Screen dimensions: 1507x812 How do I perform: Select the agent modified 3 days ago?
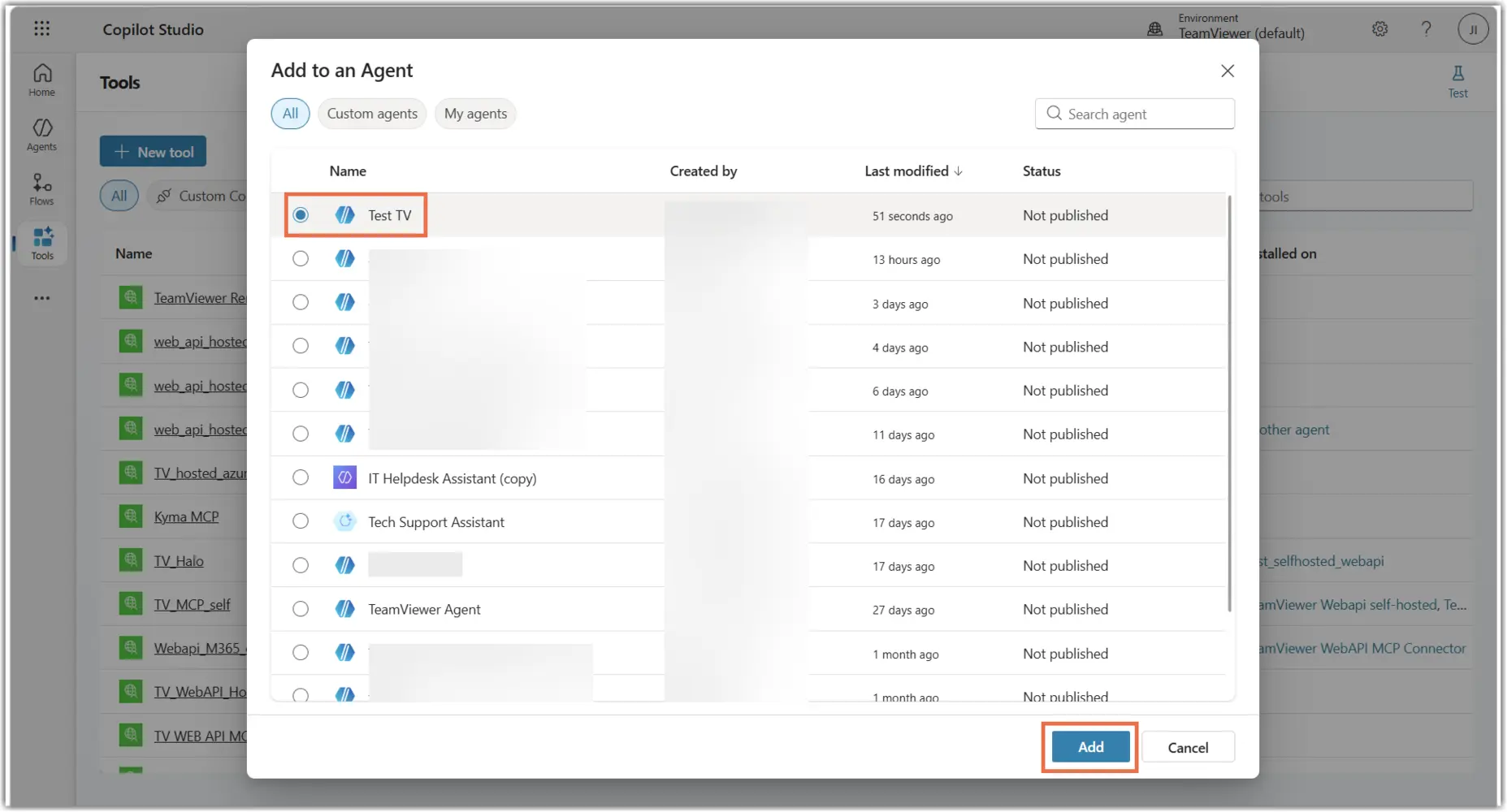pyautogui.click(x=301, y=302)
